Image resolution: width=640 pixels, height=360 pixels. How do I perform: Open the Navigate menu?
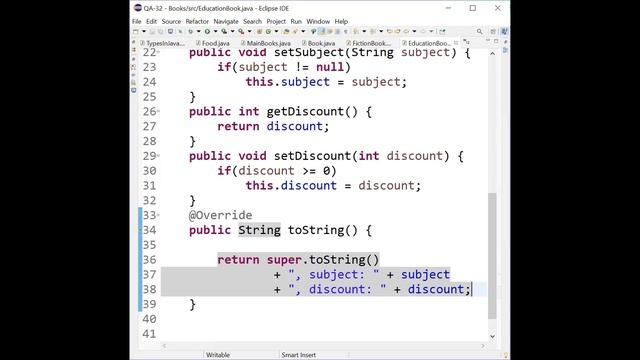tap(226, 21)
